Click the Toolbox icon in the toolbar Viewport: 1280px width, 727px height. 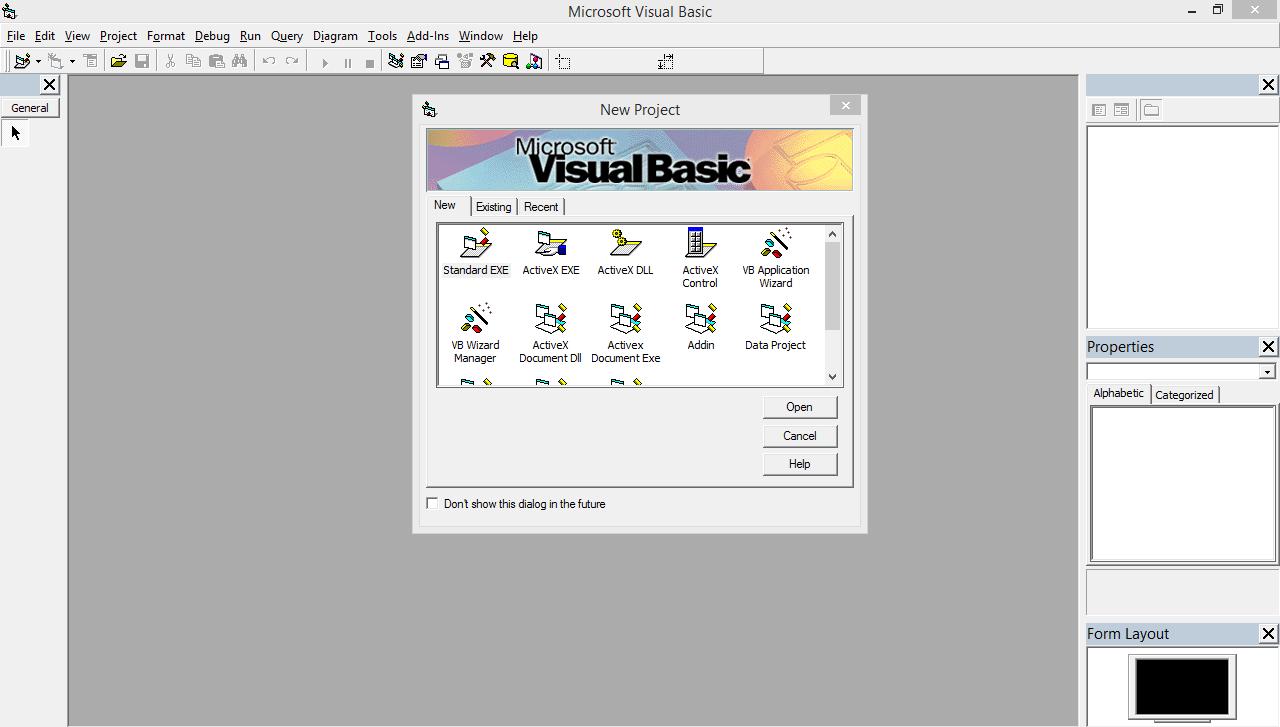487,61
